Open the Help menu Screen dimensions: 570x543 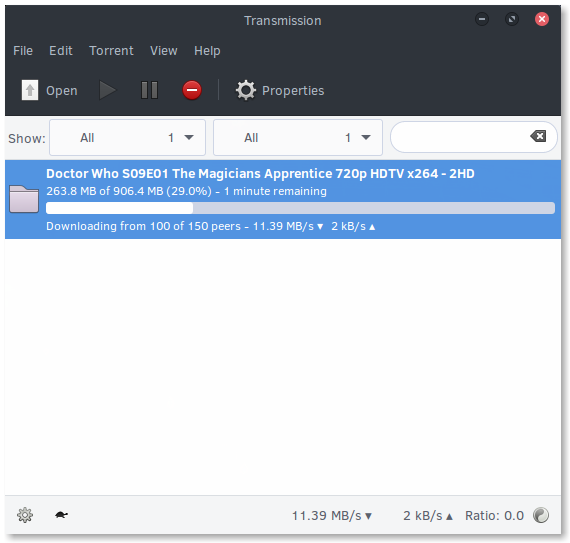[207, 51]
